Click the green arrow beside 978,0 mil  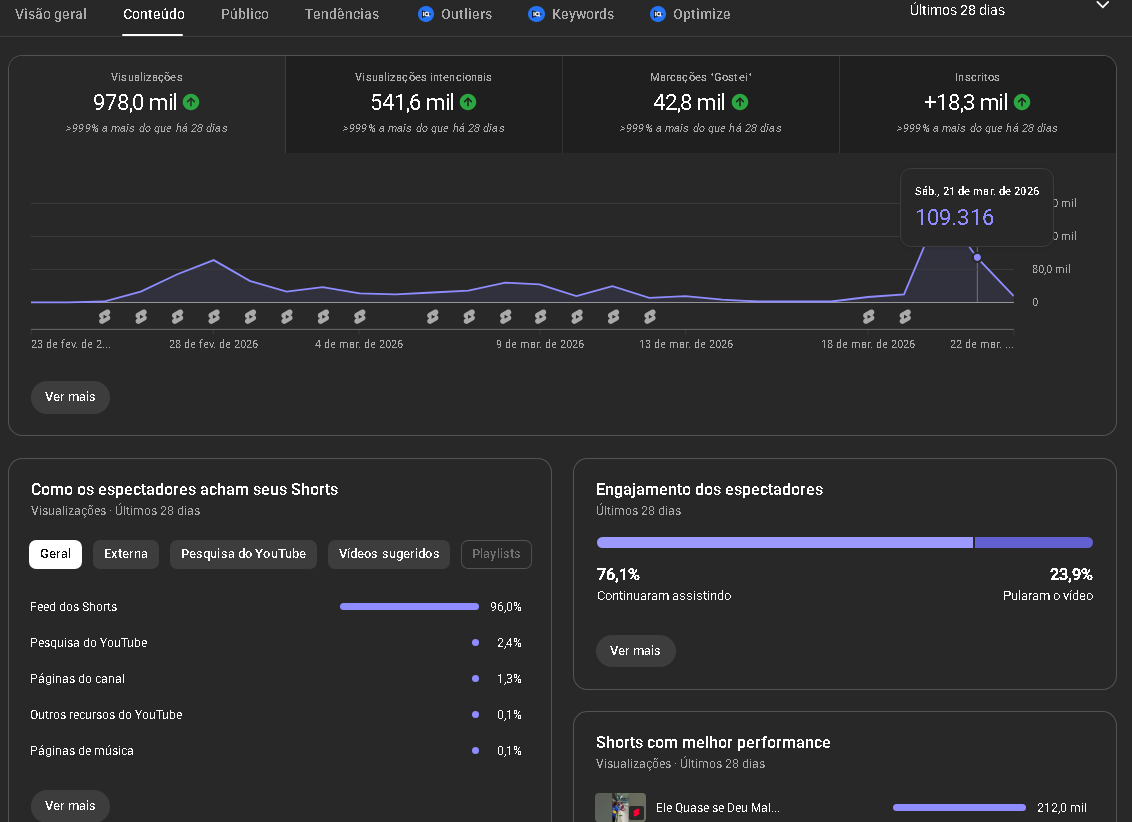click(x=191, y=102)
